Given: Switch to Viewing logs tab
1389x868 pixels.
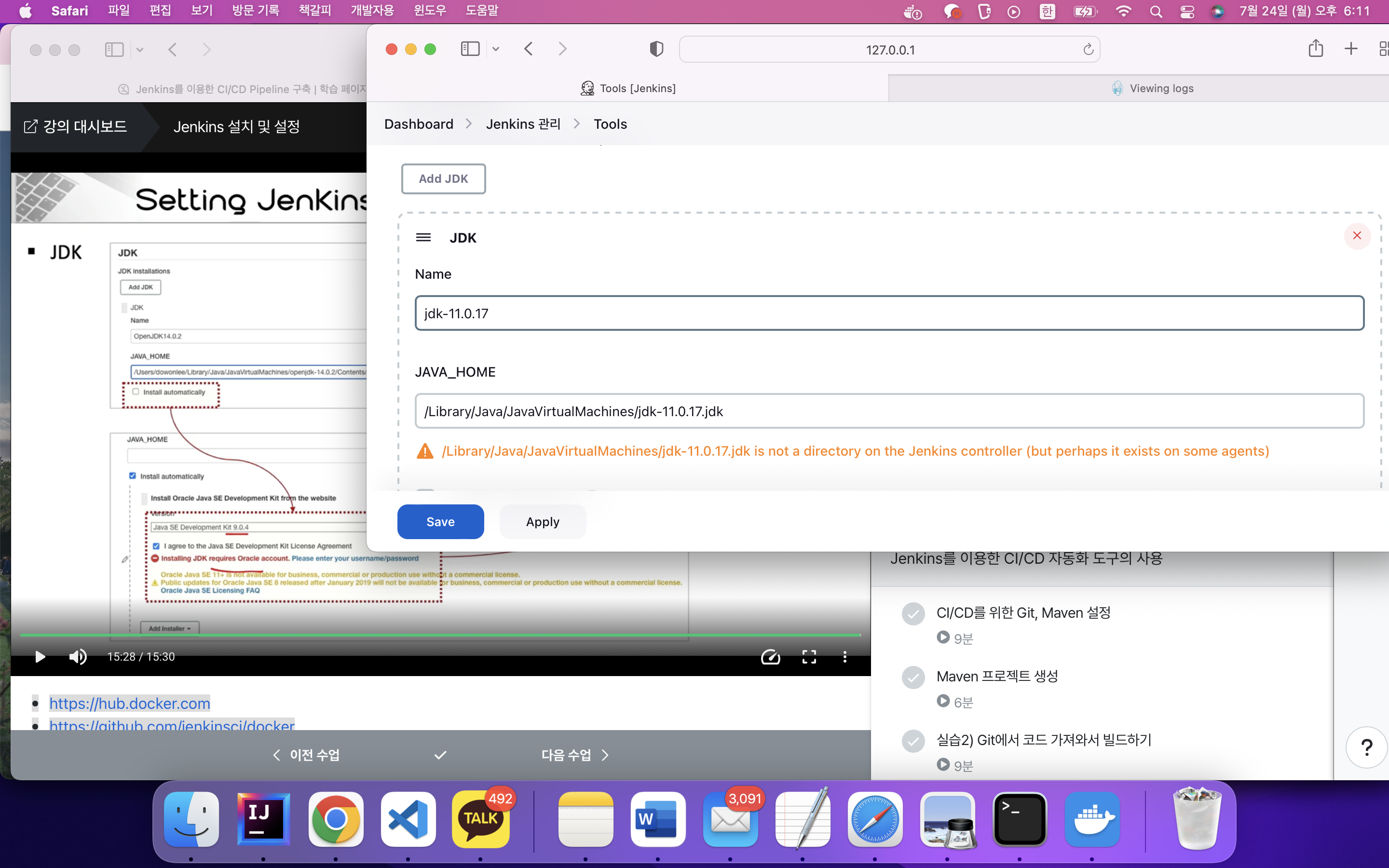Looking at the screenshot, I should coord(1153,88).
